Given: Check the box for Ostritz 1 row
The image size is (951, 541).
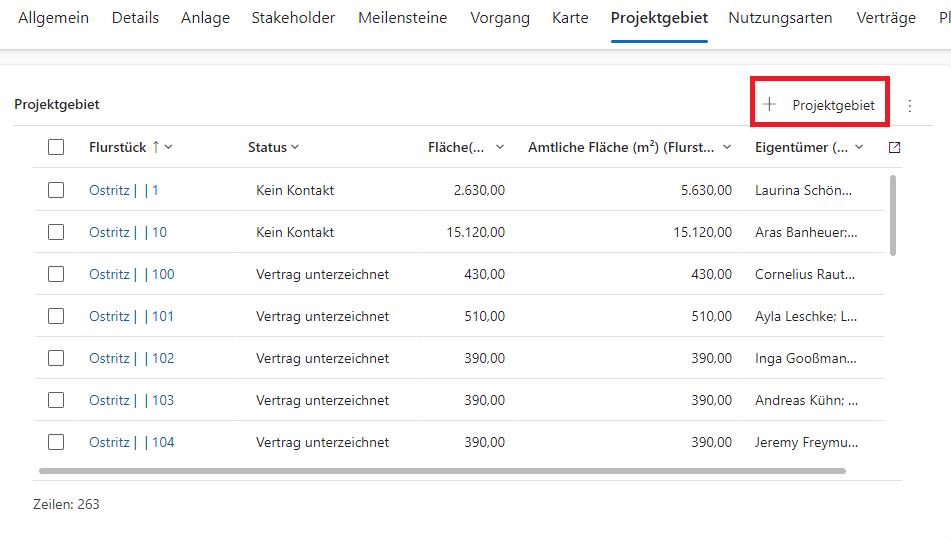Looking at the screenshot, I should click(x=56, y=190).
